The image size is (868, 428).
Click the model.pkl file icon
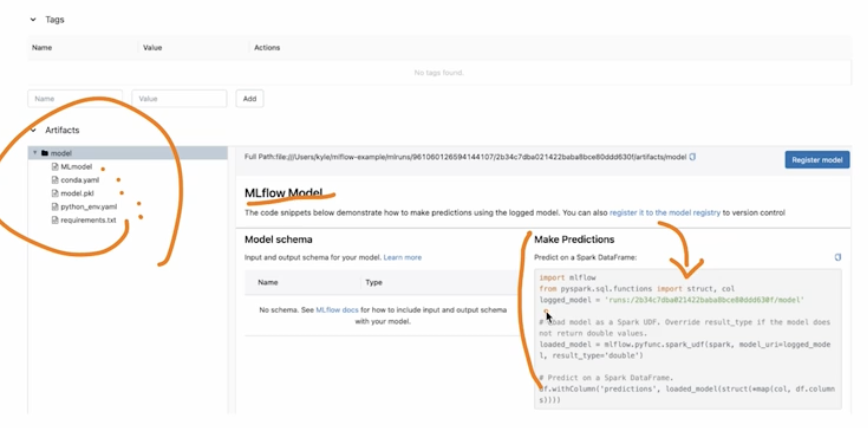click(x=55, y=193)
